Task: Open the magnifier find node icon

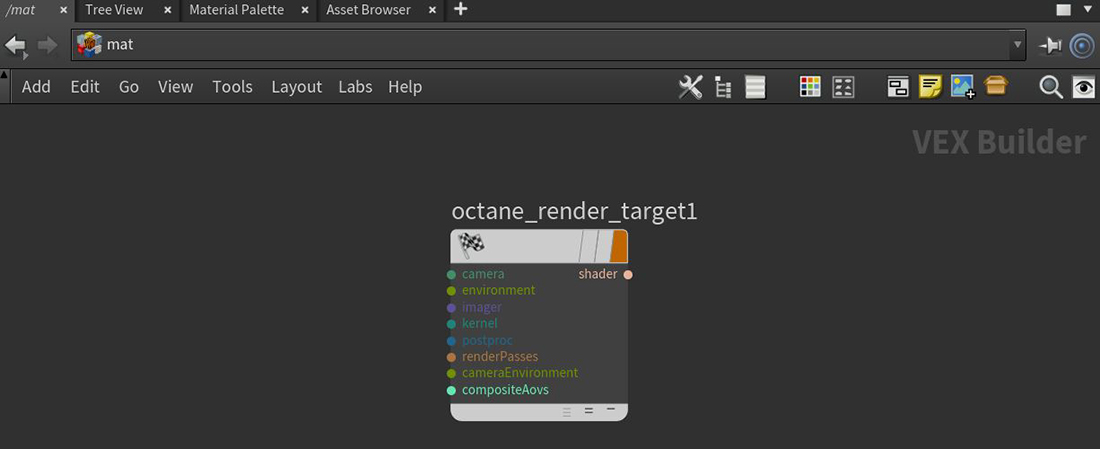Action: pyautogui.click(x=1051, y=88)
